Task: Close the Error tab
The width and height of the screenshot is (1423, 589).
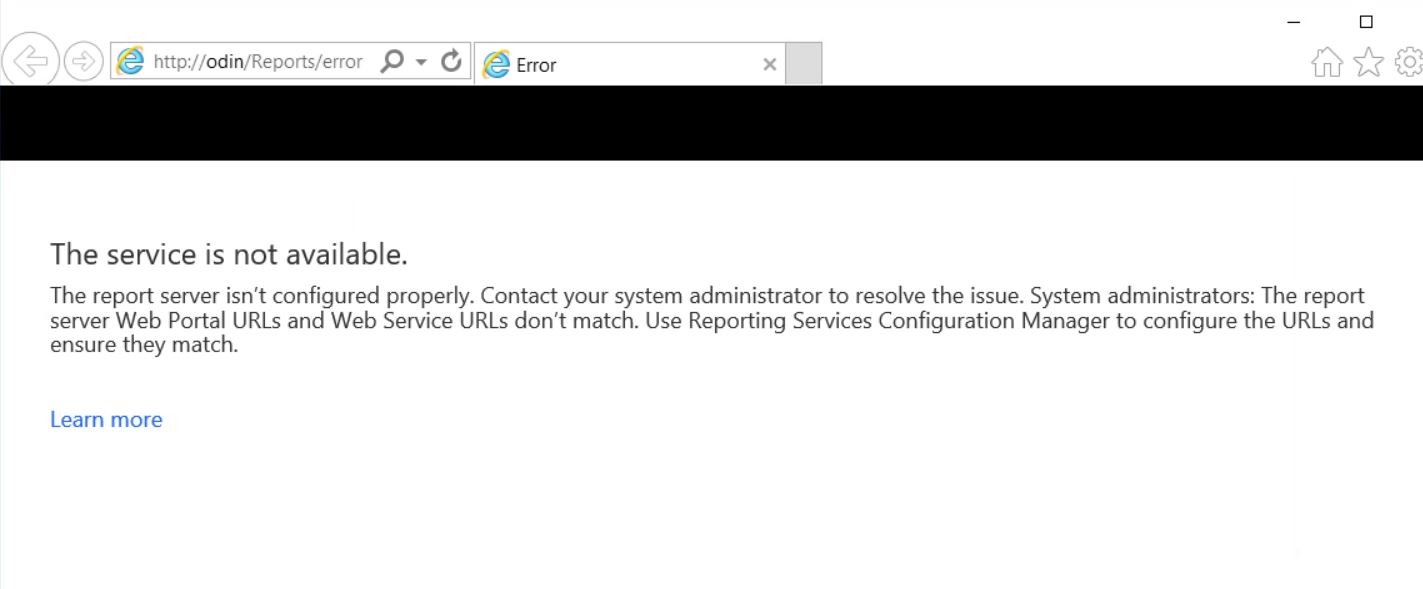Action: click(769, 65)
